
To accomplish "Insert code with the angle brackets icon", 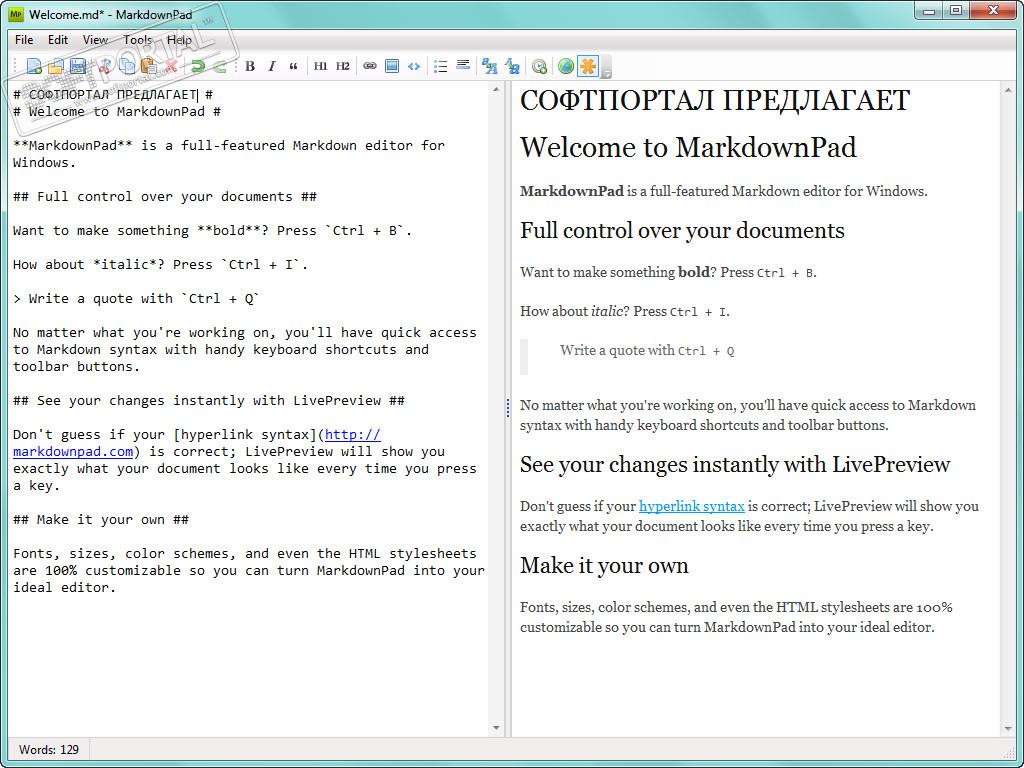I will (x=413, y=66).
